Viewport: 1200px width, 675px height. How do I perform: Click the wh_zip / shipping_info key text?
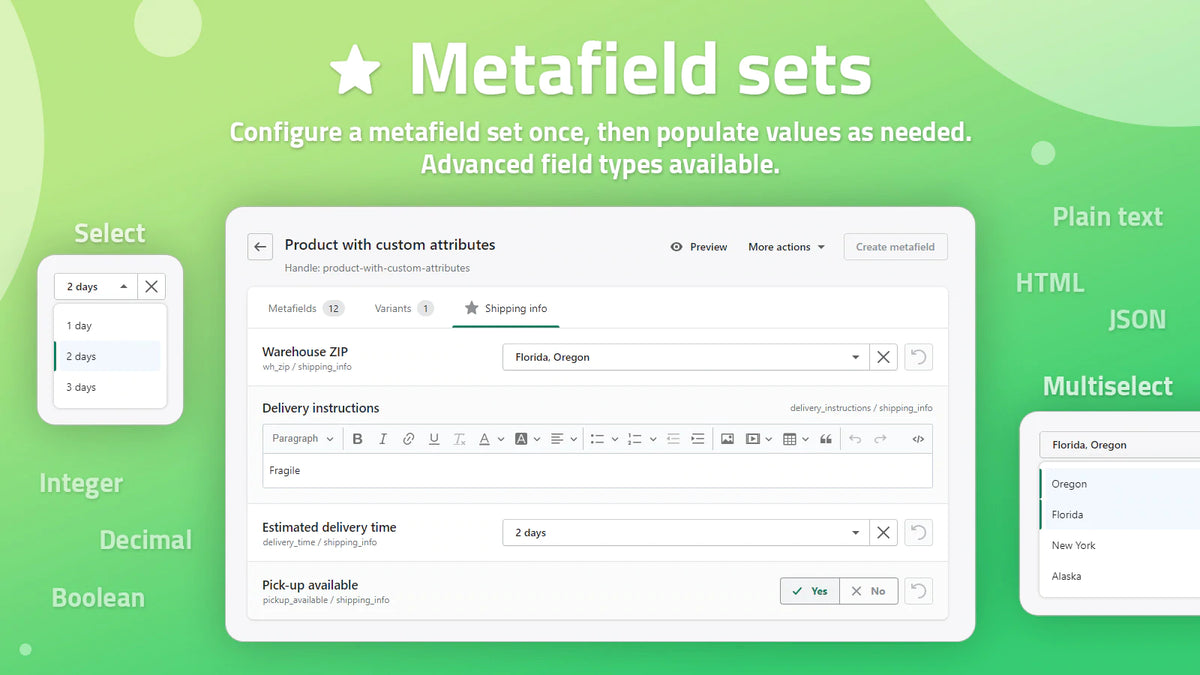pos(307,367)
